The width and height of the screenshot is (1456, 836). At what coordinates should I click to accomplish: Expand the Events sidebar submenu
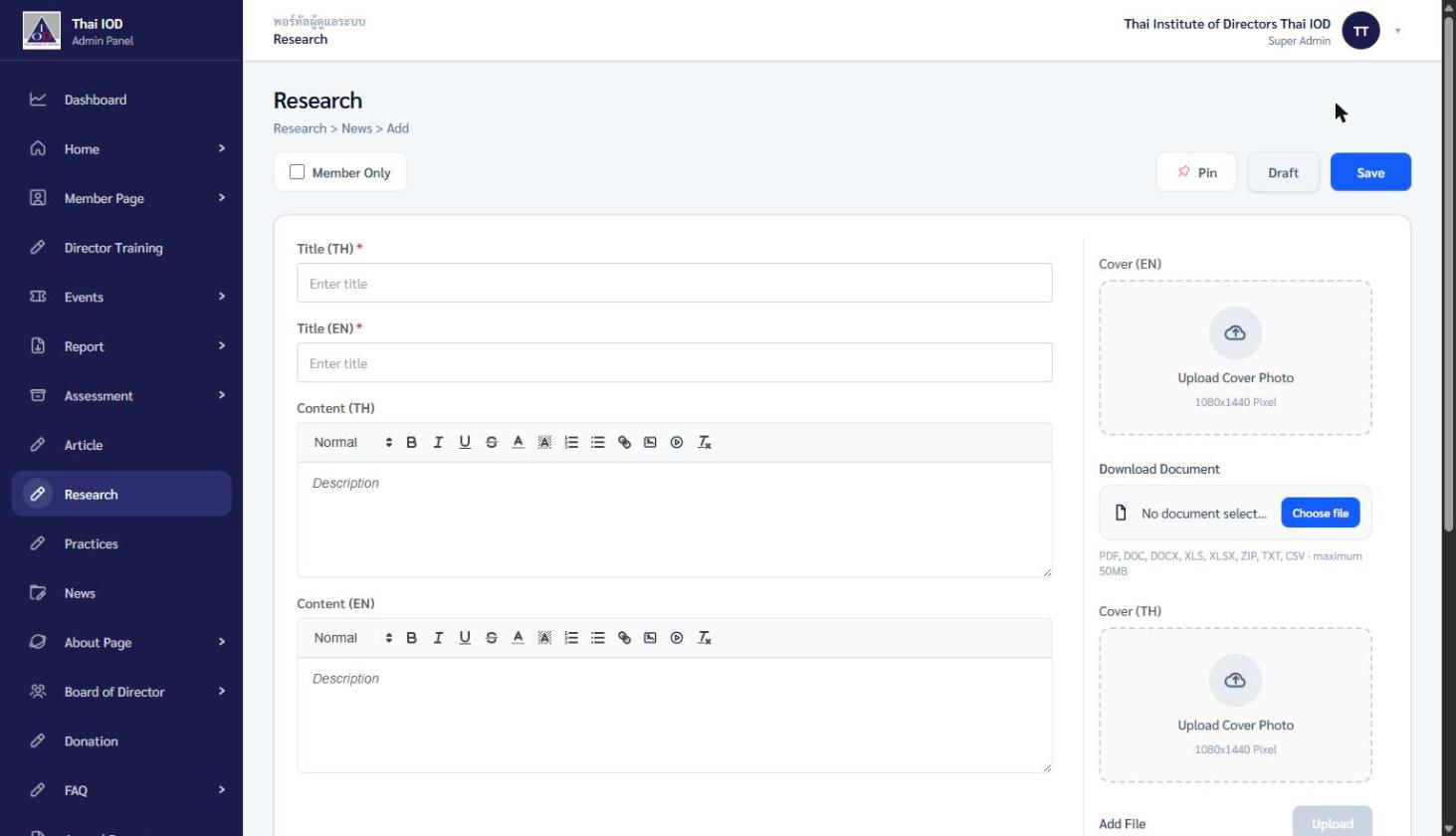tap(221, 297)
